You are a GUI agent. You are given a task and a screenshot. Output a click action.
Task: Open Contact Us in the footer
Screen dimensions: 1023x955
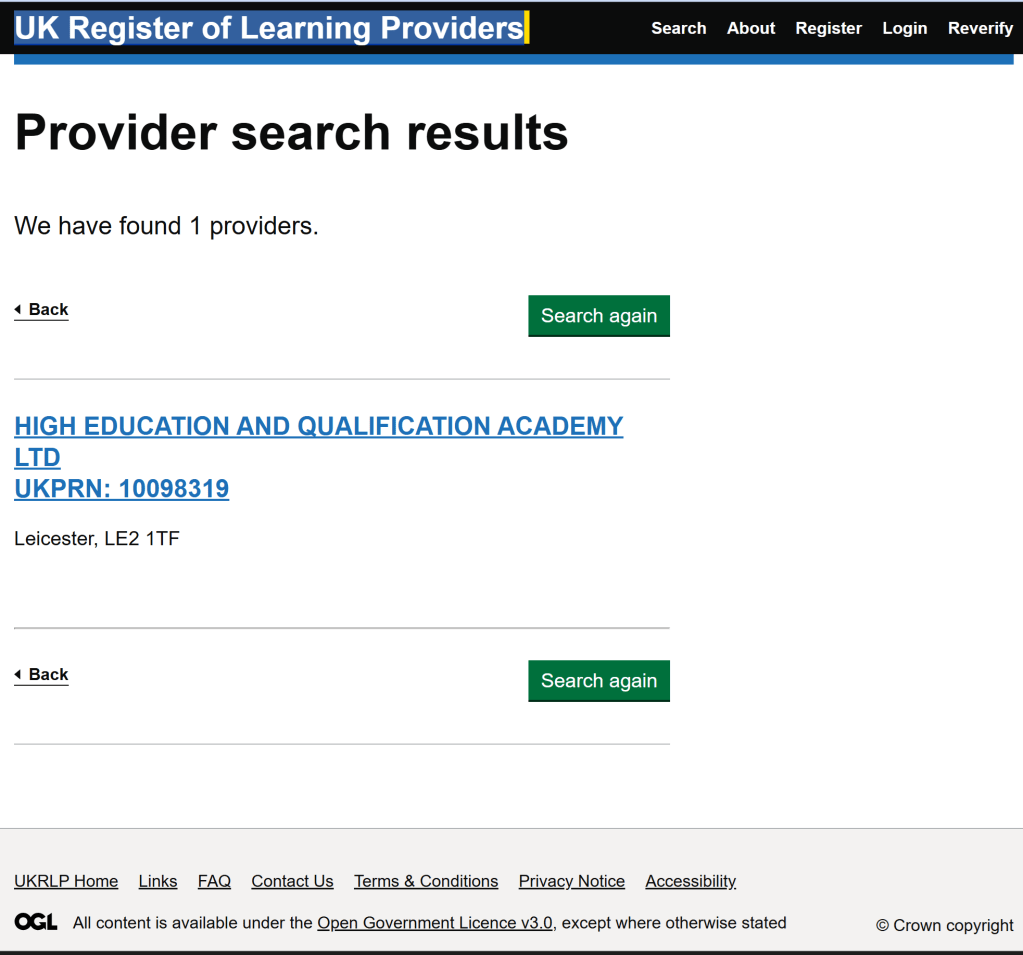[292, 881]
